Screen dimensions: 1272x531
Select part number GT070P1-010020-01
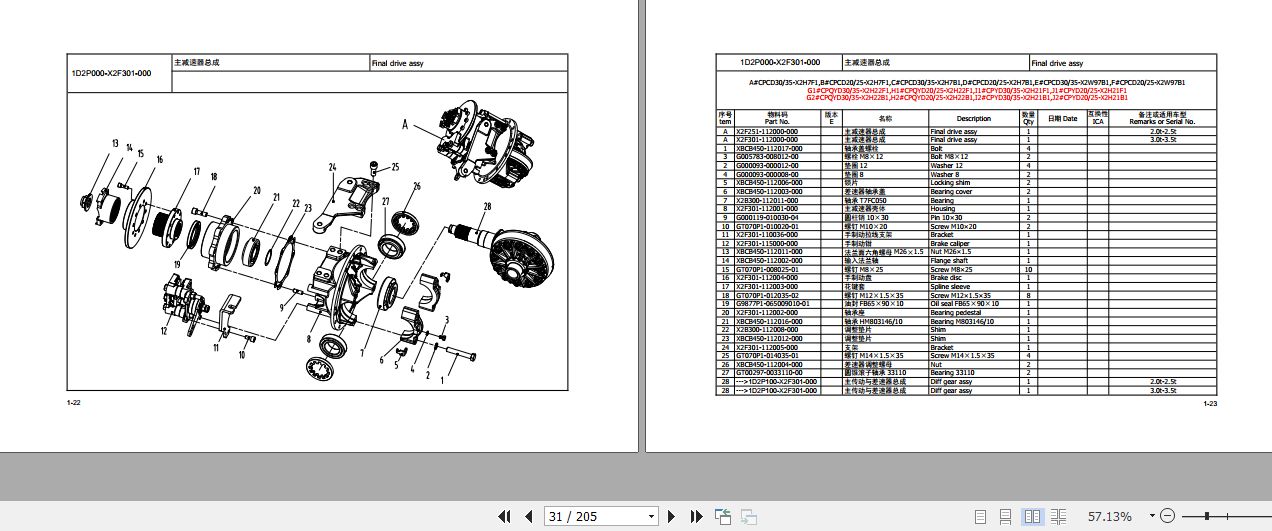tap(766, 226)
